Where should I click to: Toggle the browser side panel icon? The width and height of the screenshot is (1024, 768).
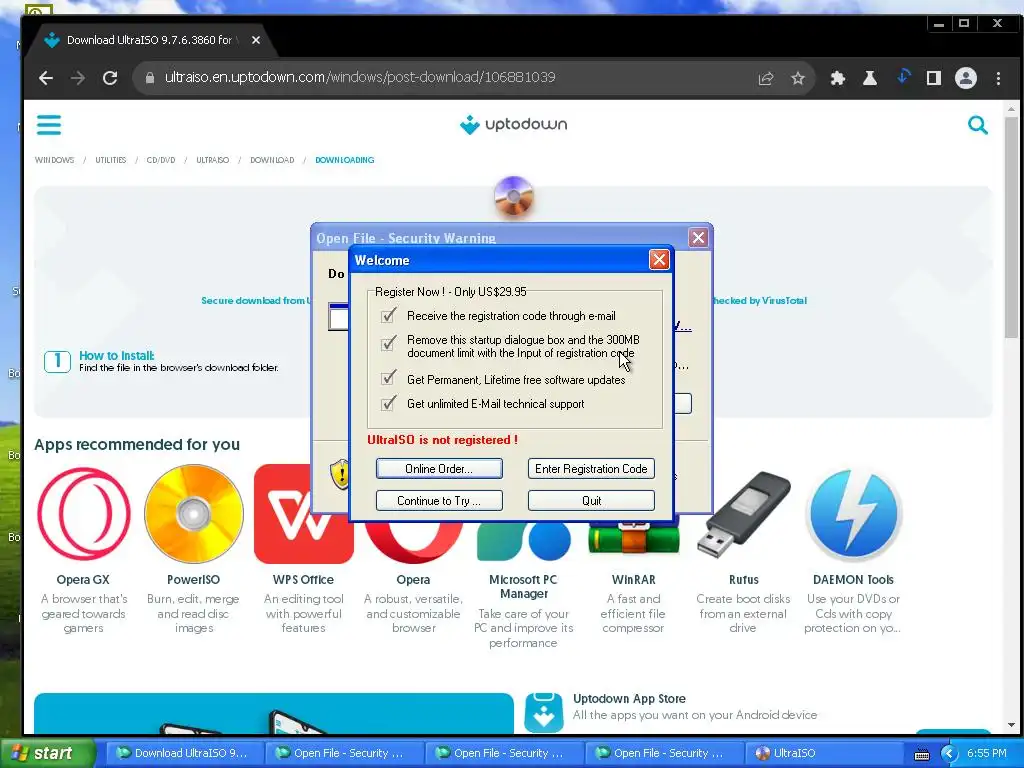point(934,78)
